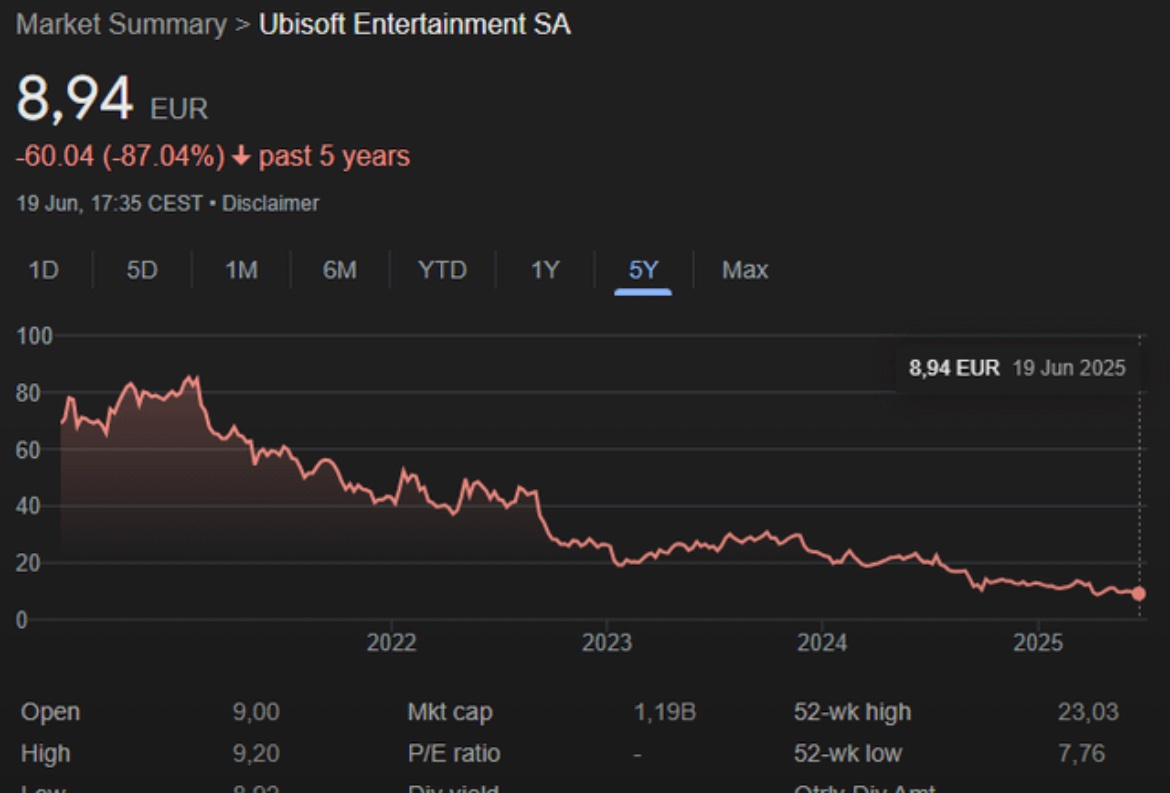Click the market cap value 1,19B
This screenshot has width=1170, height=793.
pos(665,712)
